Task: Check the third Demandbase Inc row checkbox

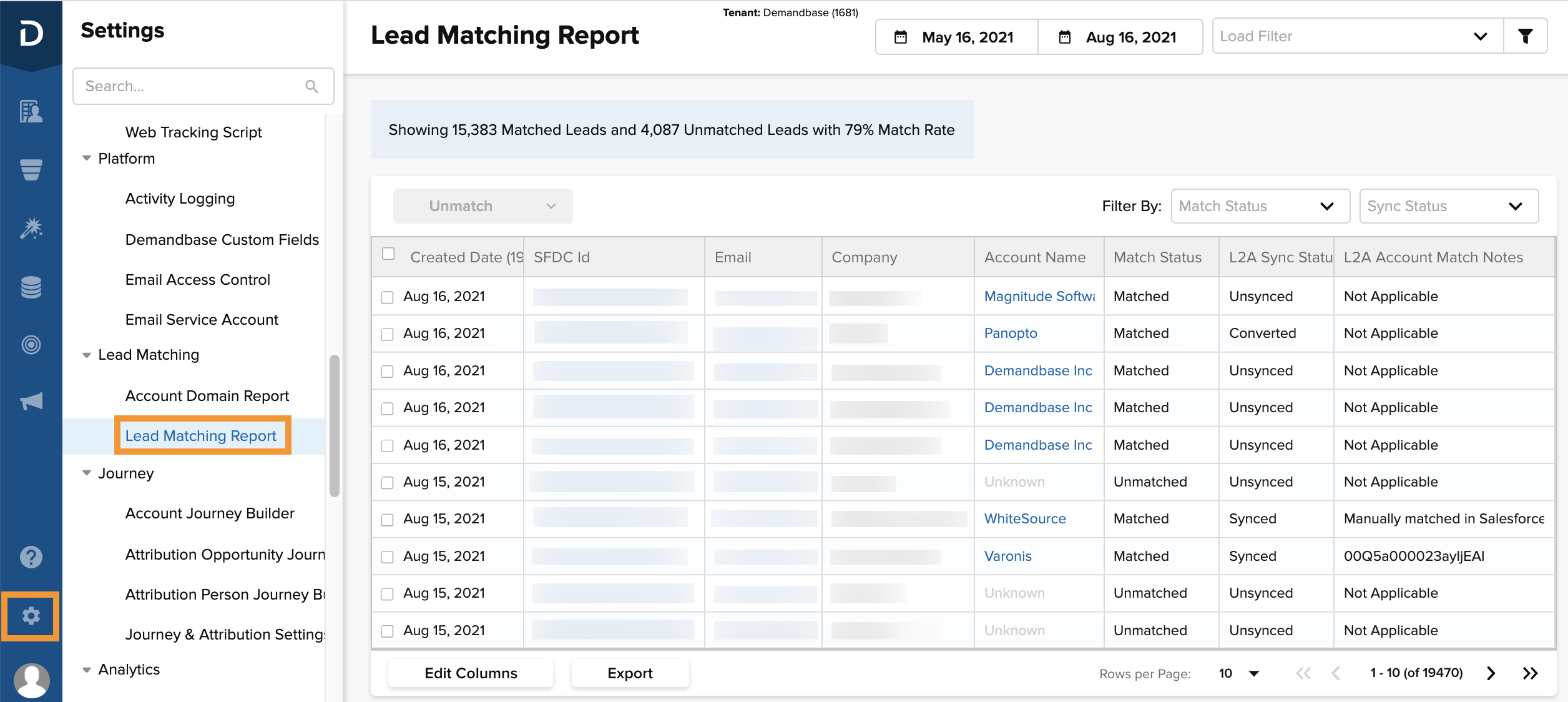Action: click(x=387, y=446)
